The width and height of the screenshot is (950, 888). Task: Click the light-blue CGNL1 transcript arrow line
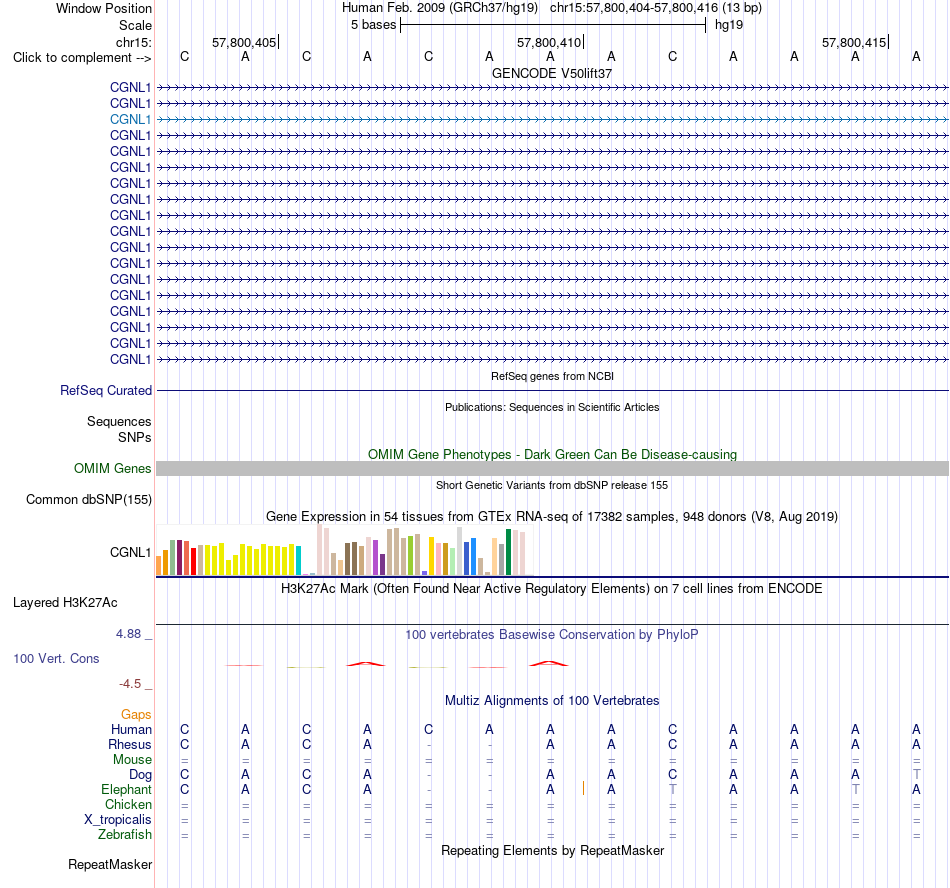tap(553, 119)
